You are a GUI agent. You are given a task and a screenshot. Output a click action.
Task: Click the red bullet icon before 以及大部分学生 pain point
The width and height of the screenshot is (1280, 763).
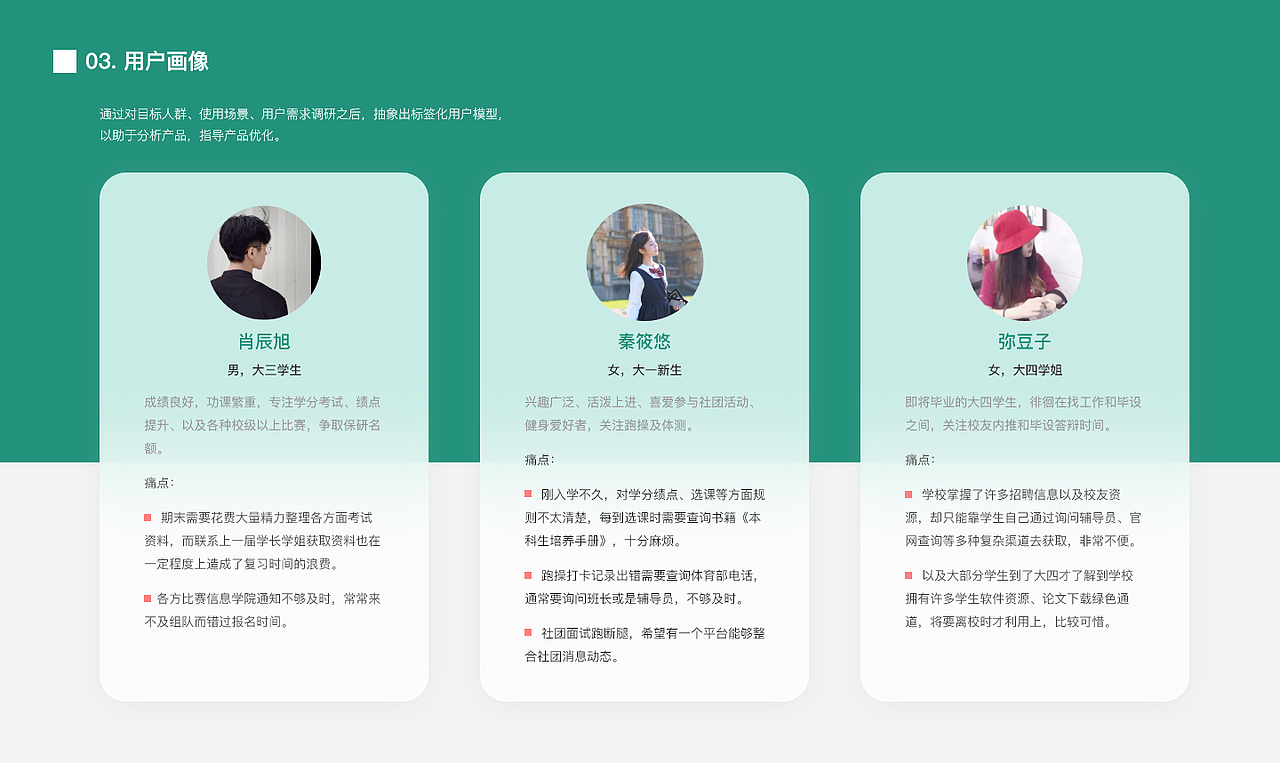(x=909, y=576)
